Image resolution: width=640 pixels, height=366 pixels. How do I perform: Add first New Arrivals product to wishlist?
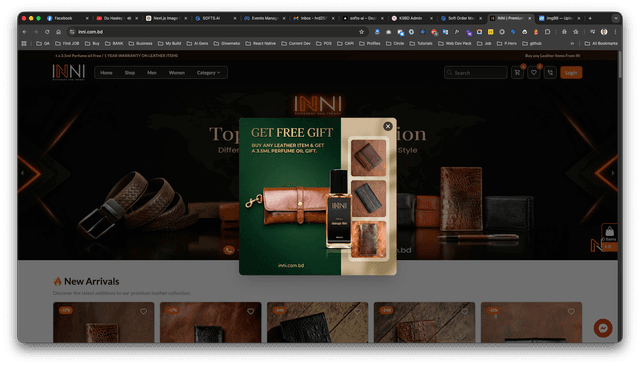coord(144,311)
